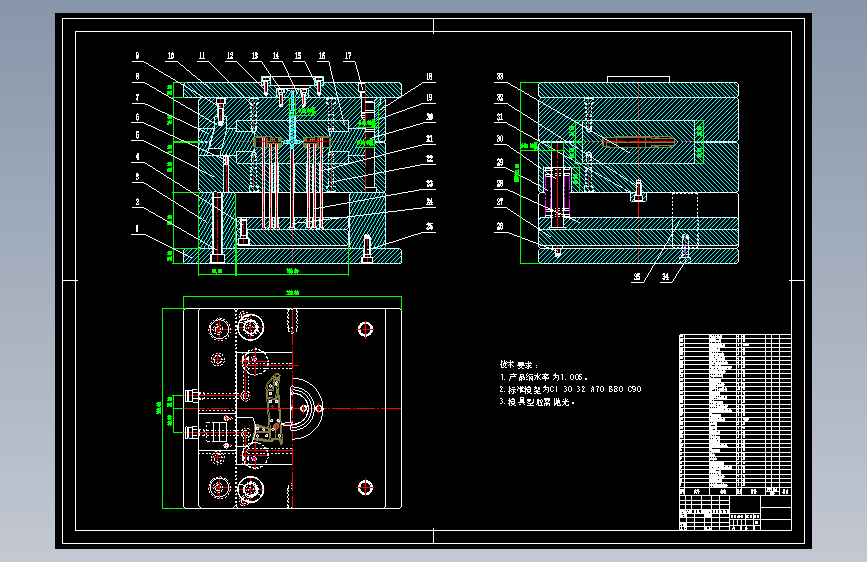The image size is (867, 562).
Task: Click part balloon number 11
Action: coord(202,56)
